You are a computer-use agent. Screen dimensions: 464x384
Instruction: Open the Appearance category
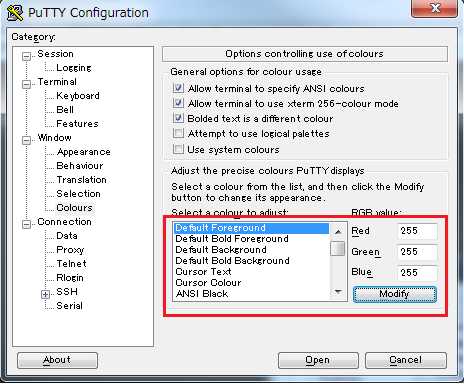(x=83, y=152)
